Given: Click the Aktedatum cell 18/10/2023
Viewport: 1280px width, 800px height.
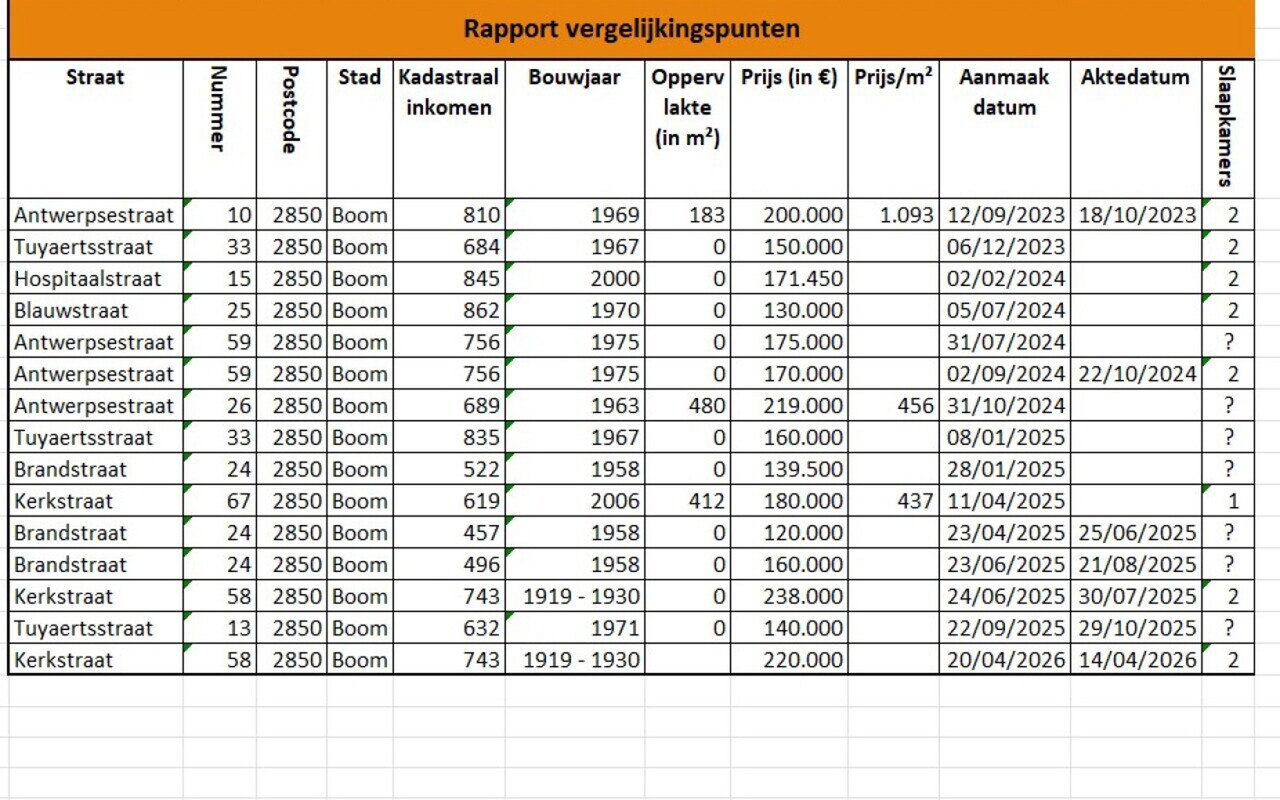Looking at the screenshot, I should 1136,214.
